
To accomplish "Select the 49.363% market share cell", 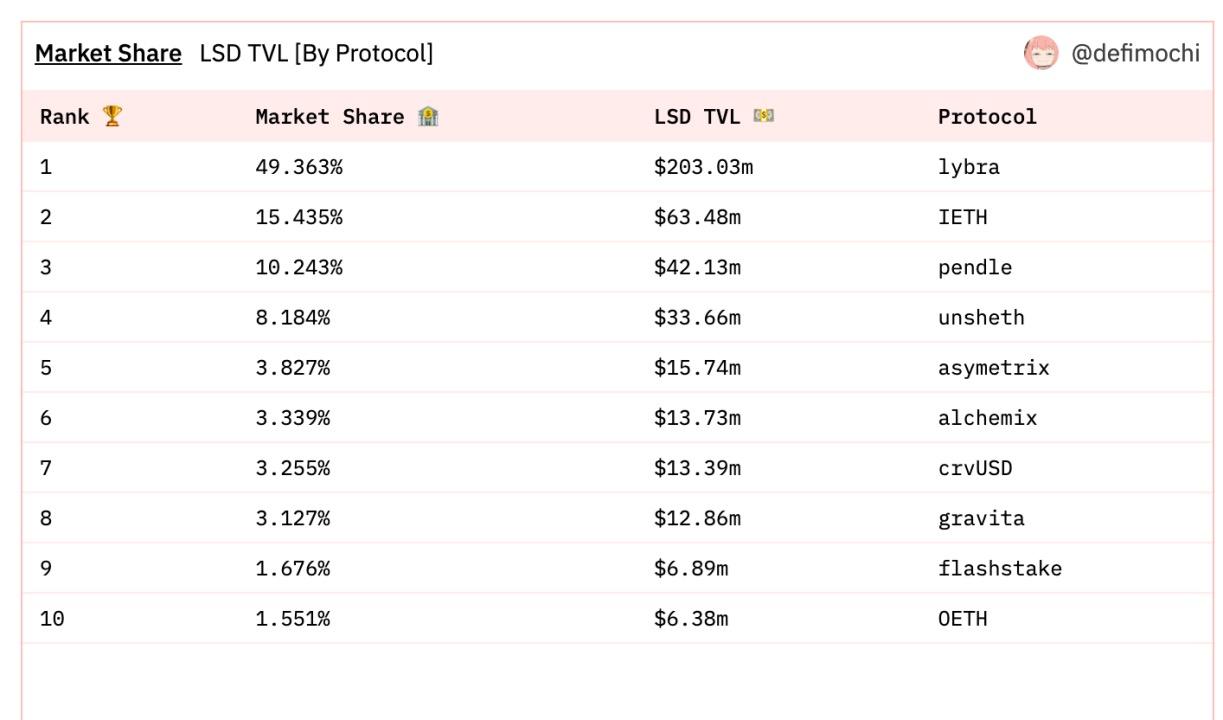I will [298, 167].
